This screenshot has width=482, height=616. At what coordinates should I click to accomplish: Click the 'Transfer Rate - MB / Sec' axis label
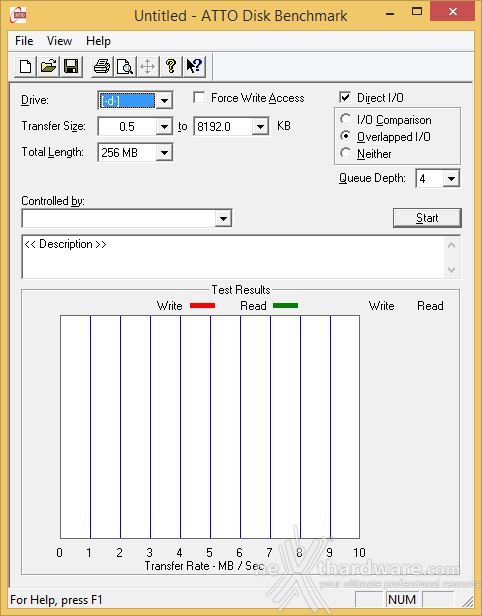coord(204,566)
